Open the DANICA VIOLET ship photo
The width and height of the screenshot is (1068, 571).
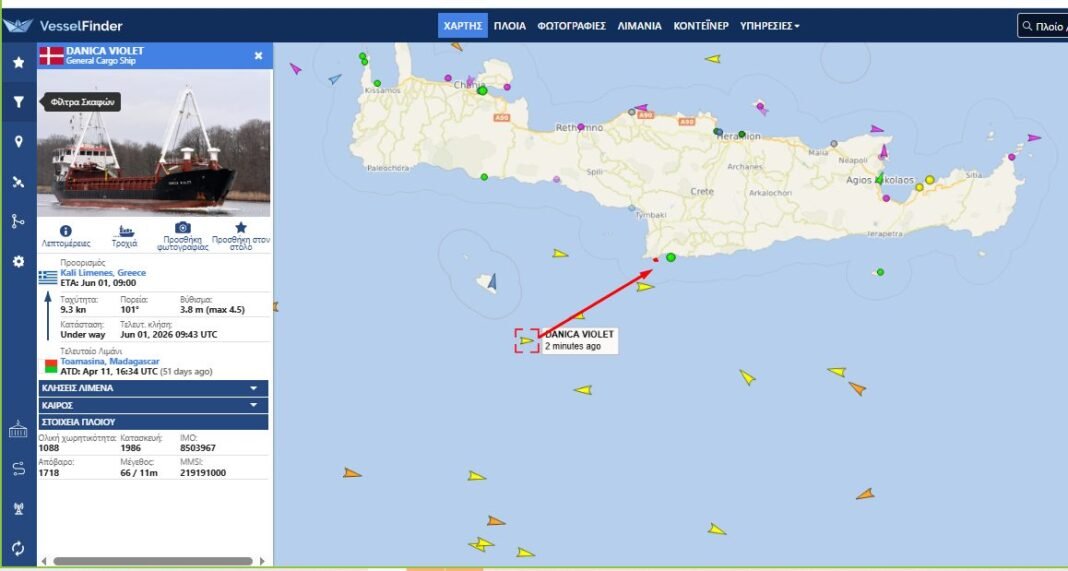pyautogui.click(x=154, y=143)
